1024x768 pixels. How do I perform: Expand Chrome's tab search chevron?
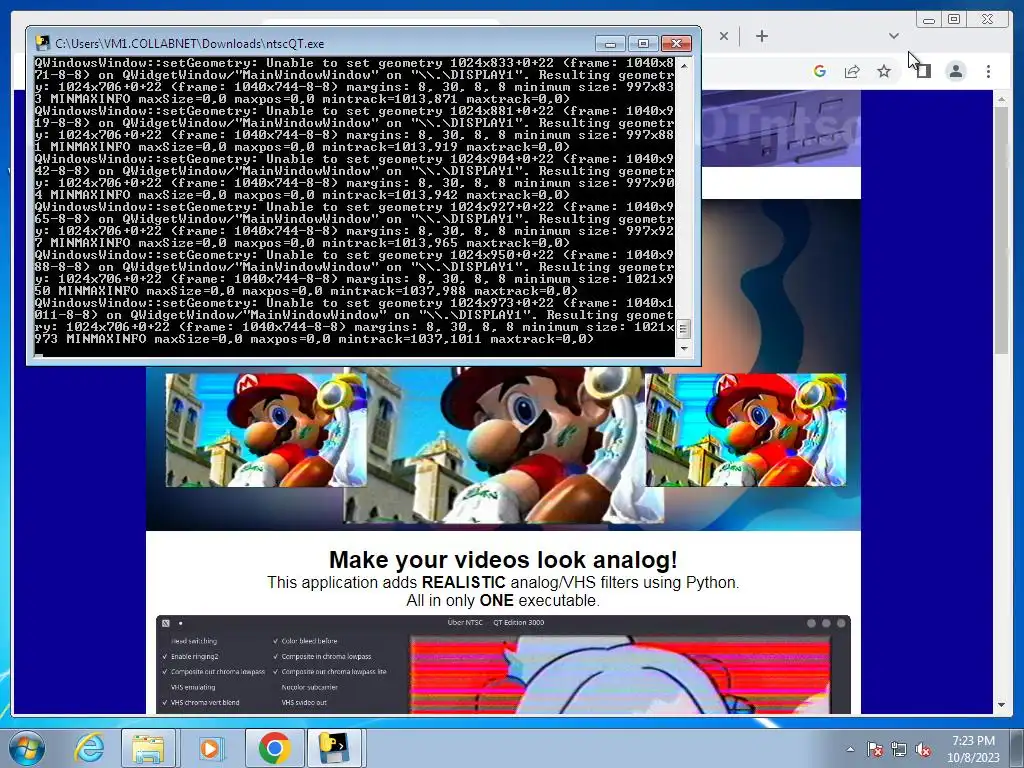[x=894, y=36]
